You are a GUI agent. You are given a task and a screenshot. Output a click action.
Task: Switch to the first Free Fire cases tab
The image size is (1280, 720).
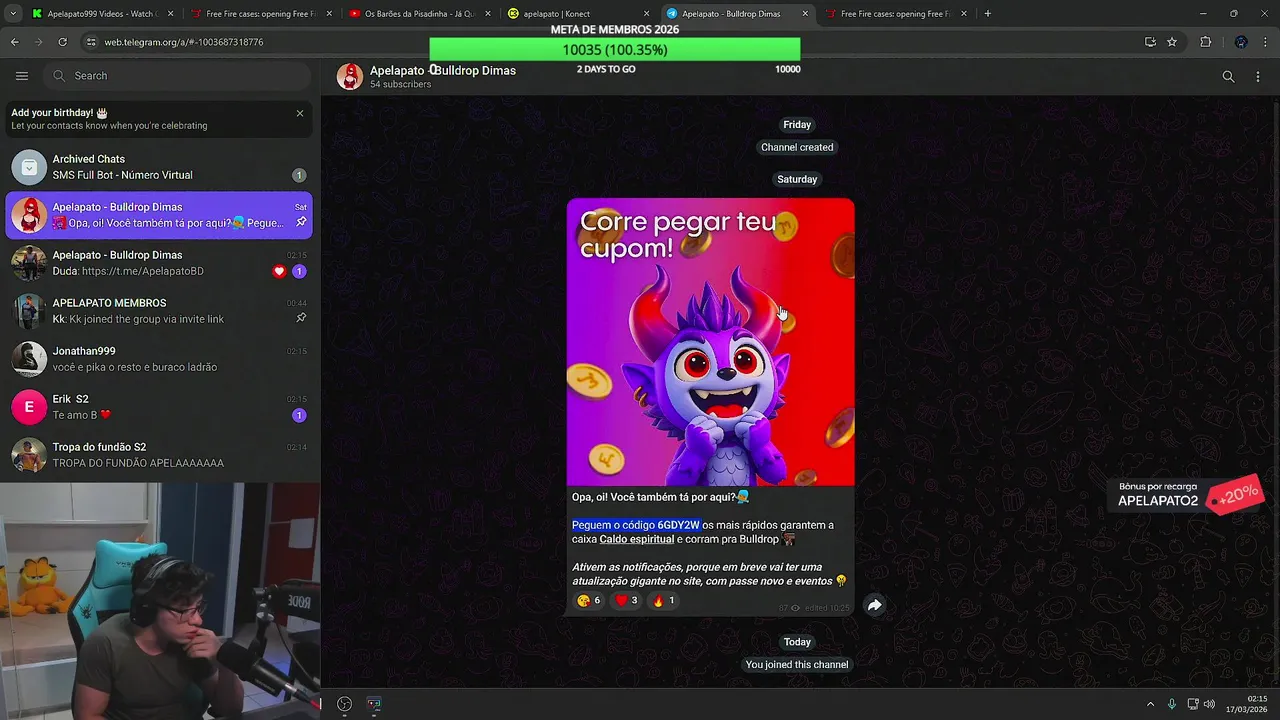tap(260, 14)
